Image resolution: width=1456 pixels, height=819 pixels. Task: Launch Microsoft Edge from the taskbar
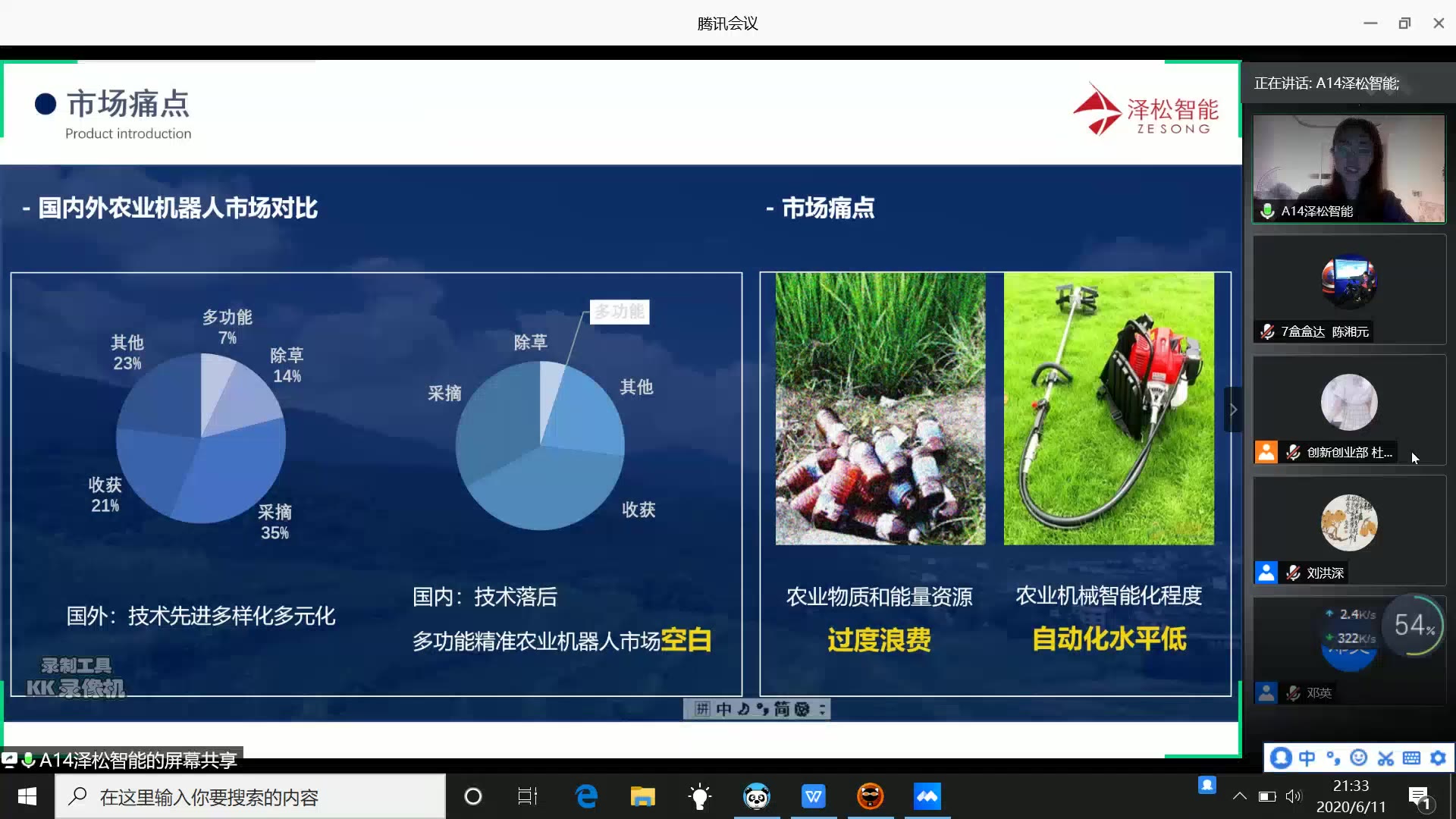click(x=586, y=796)
